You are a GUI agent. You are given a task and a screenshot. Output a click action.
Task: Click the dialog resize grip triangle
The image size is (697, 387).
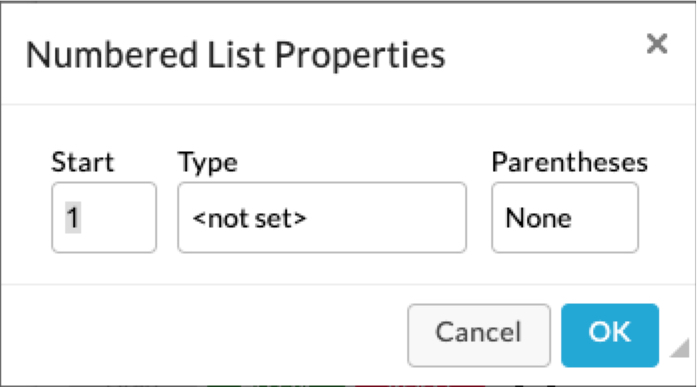point(680,347)
